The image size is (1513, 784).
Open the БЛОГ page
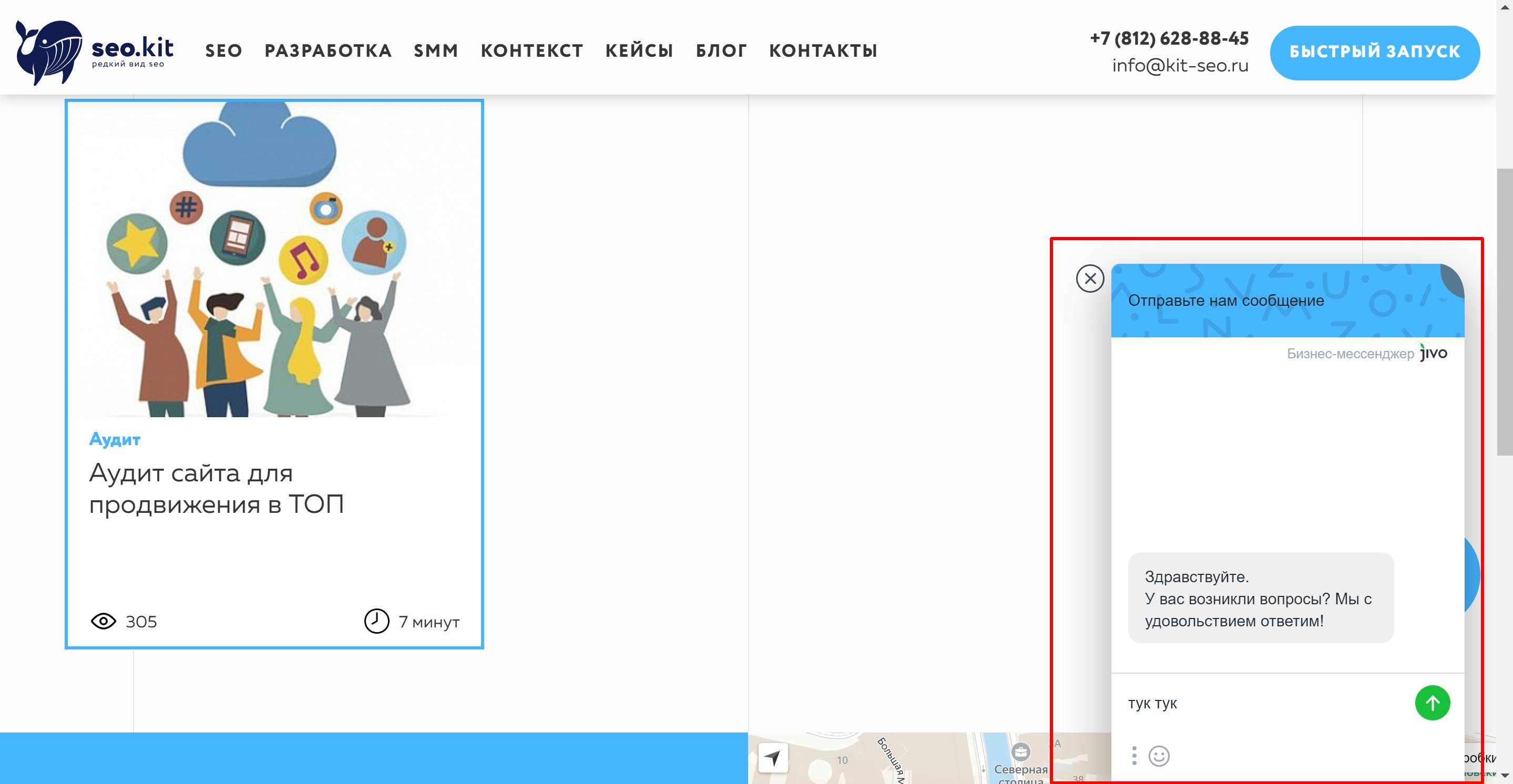coord(722,51)
